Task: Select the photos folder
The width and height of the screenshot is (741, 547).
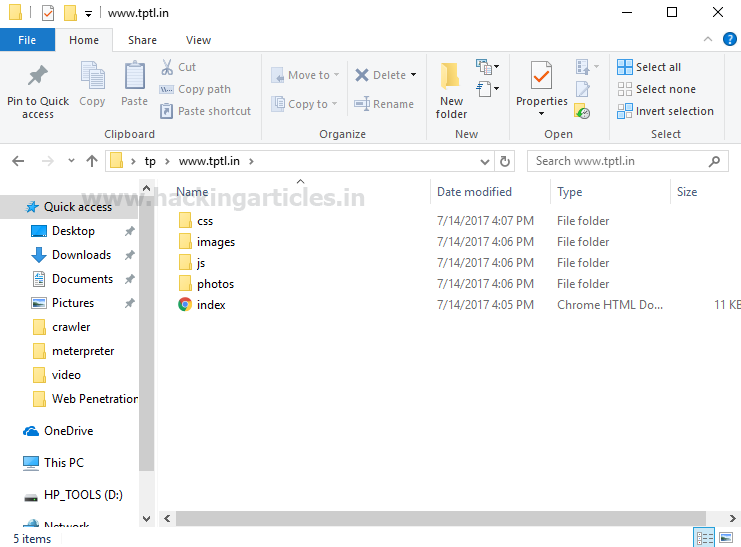Action: point(215,284)
